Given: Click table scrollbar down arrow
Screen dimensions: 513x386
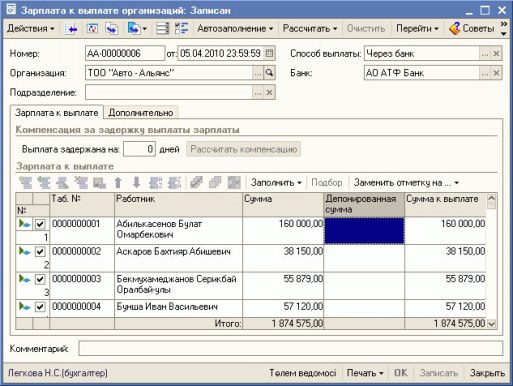Looking at the screenshot, I should click(x=492, y=323).
